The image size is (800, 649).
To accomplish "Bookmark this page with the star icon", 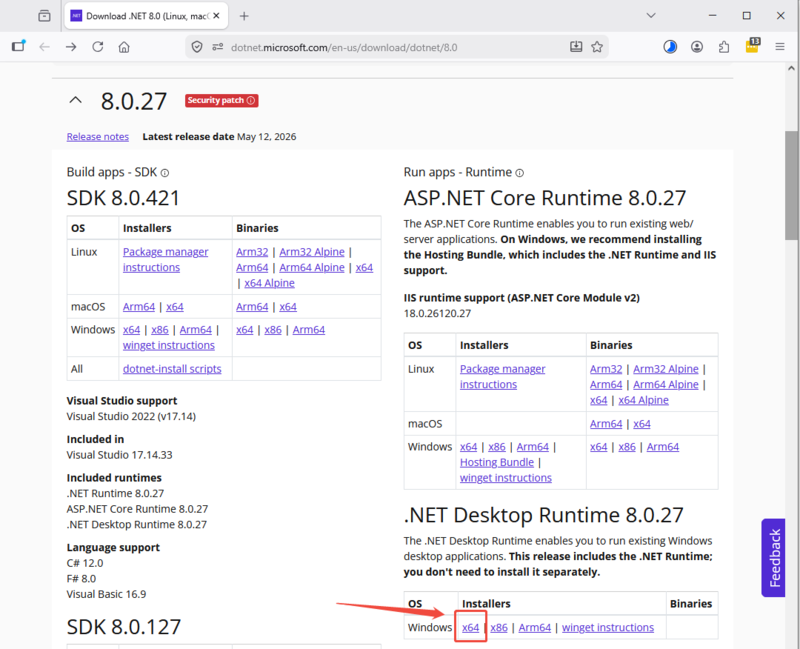I will pos(597,47).
